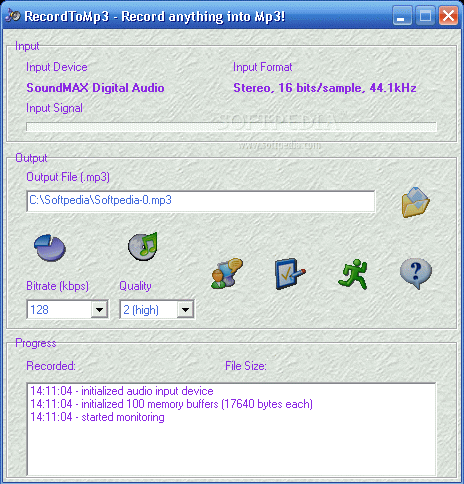
Task: Close the RecordToMp3 window
Action: pyautogui.click(x=448, y=15)
